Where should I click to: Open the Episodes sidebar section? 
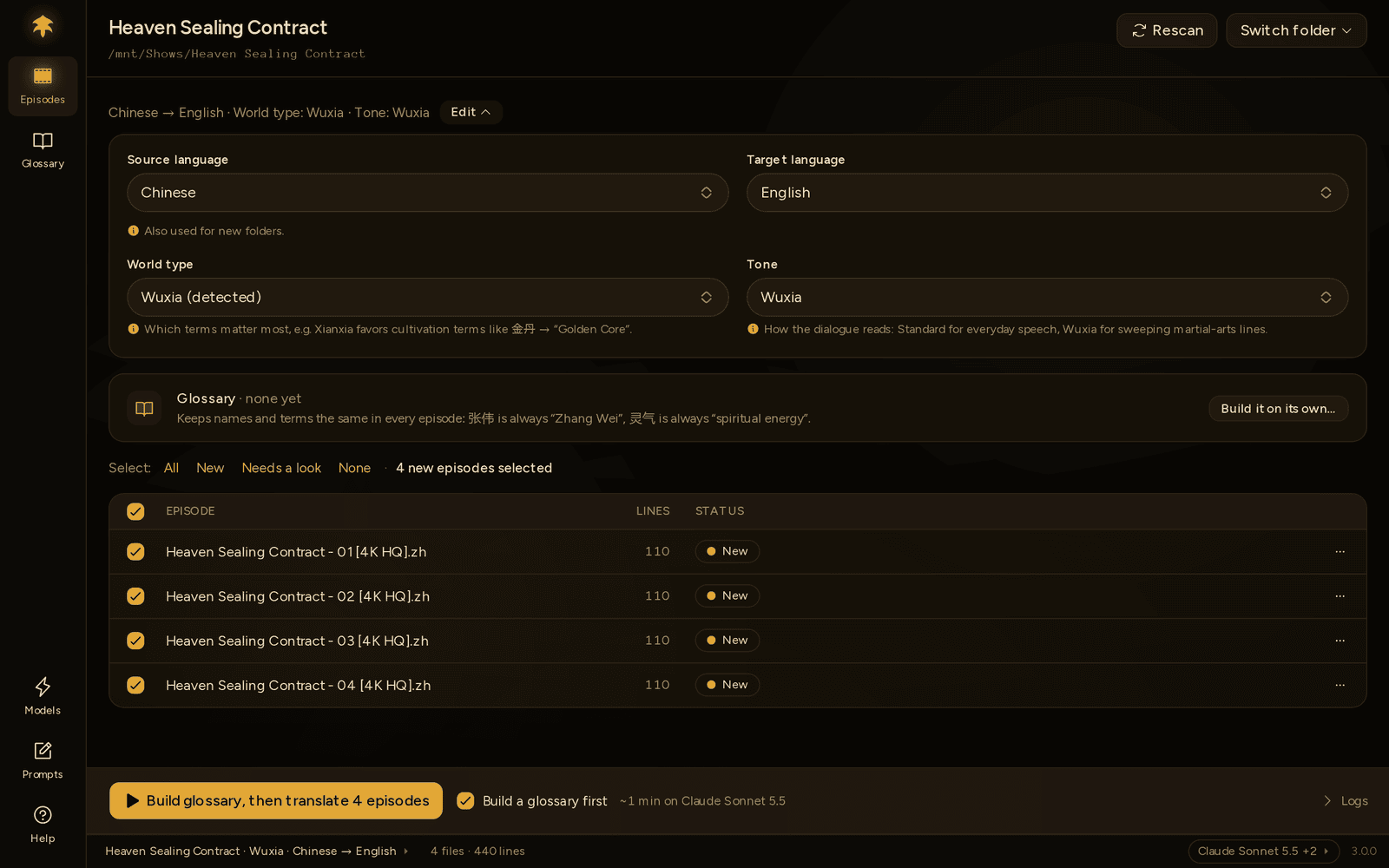[x=43, y=86]
